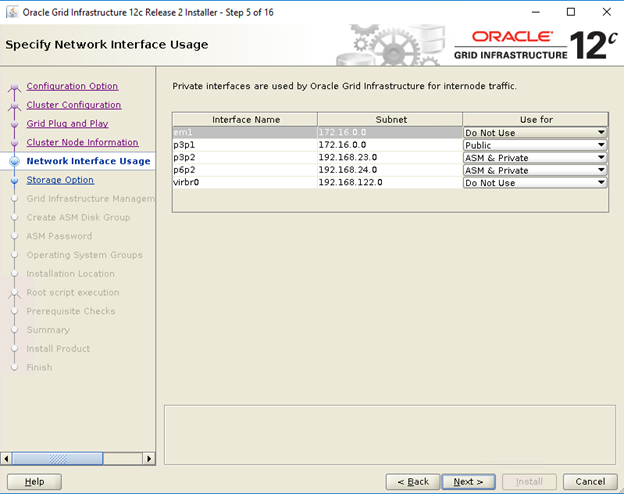Click the Subnet column header

click(390, 119)
